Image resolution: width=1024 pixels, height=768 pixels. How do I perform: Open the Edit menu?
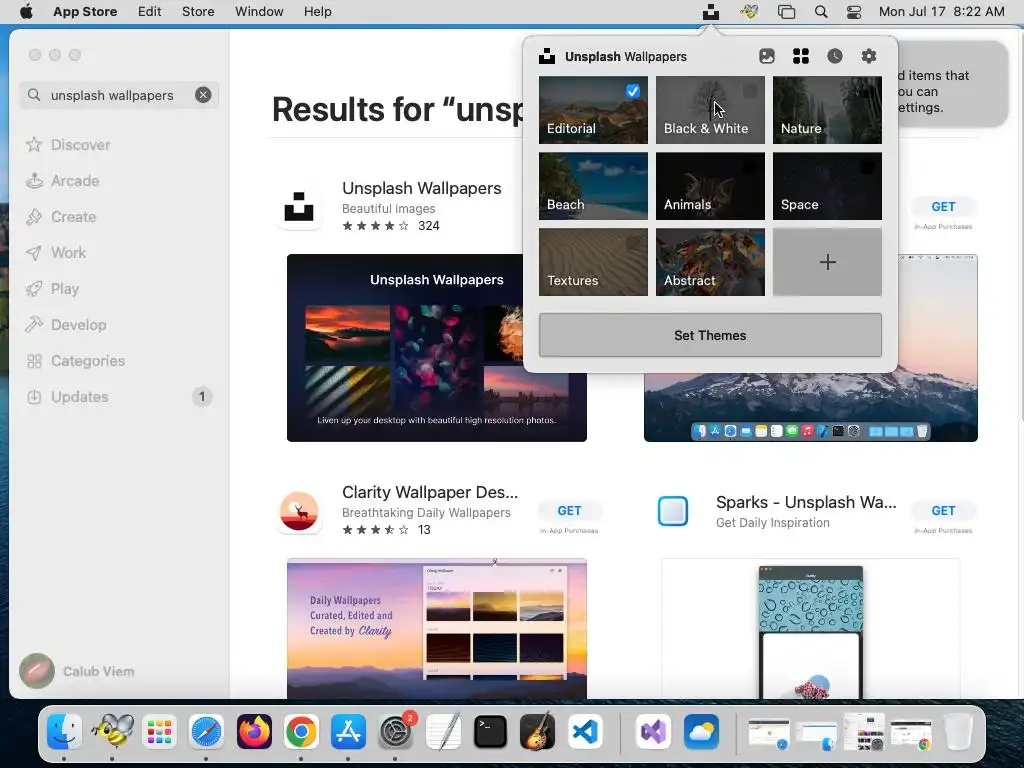[x=150, y=12]
